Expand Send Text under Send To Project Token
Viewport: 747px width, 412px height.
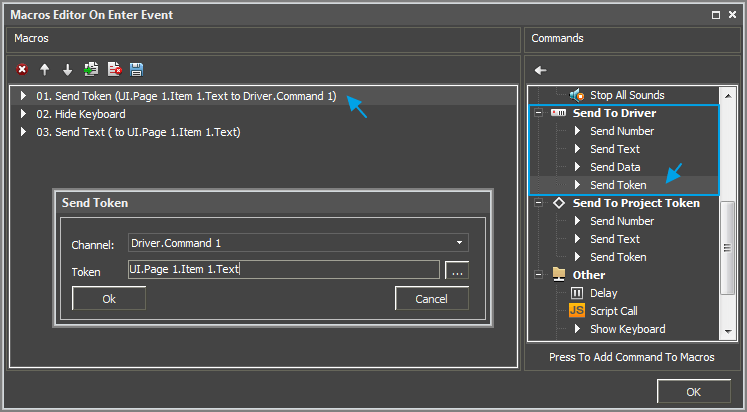click(x=577, y=239)
